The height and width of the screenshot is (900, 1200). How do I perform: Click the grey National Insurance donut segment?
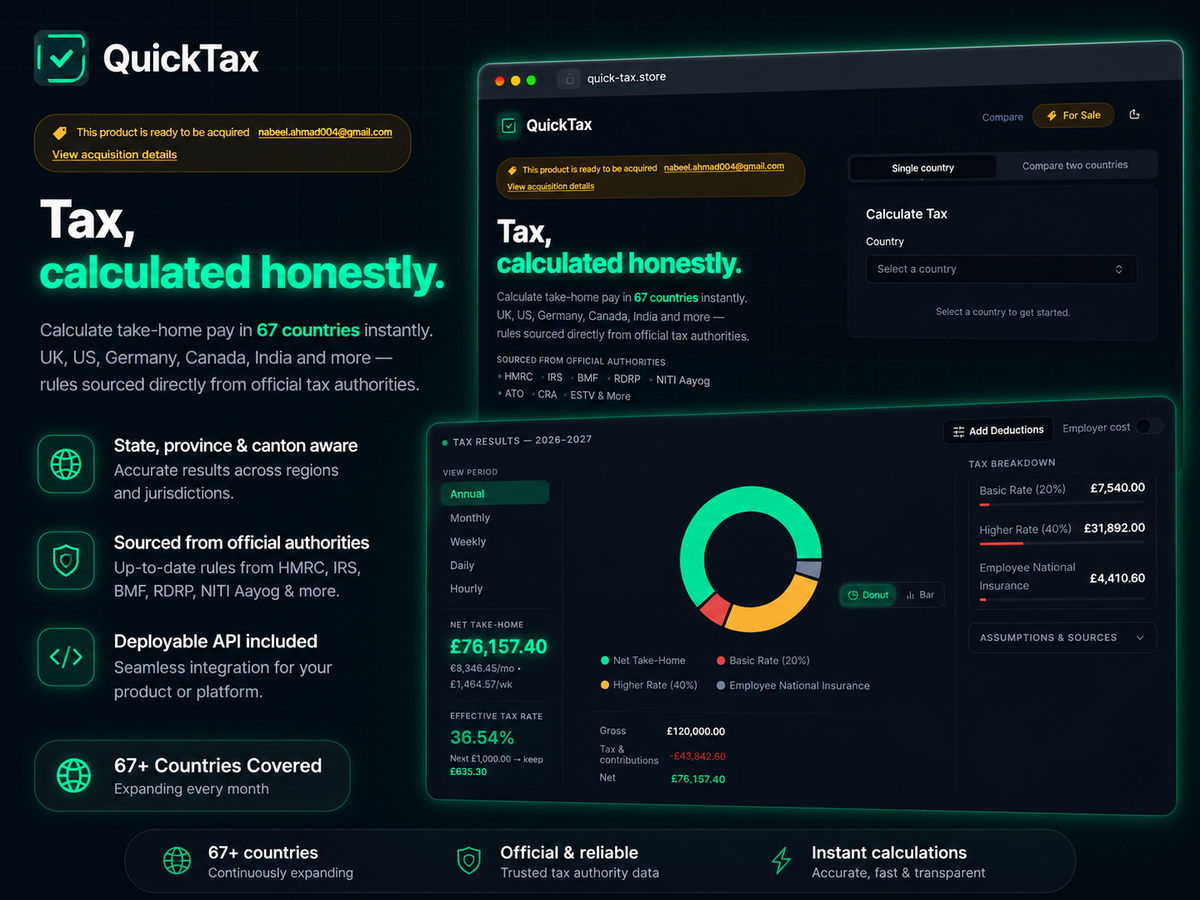coord(810,569)
